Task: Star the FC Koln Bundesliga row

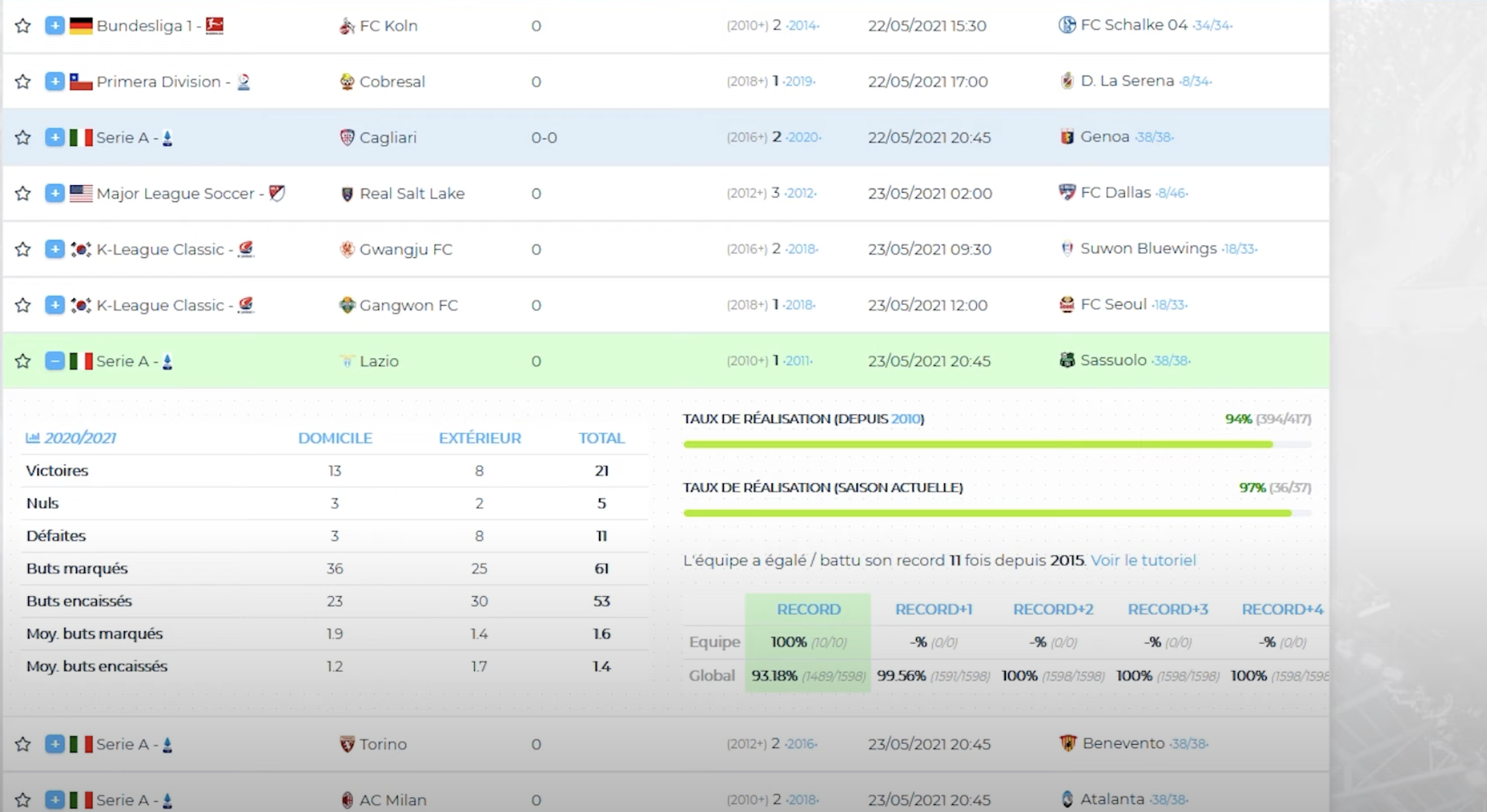Action: [22, 26]
